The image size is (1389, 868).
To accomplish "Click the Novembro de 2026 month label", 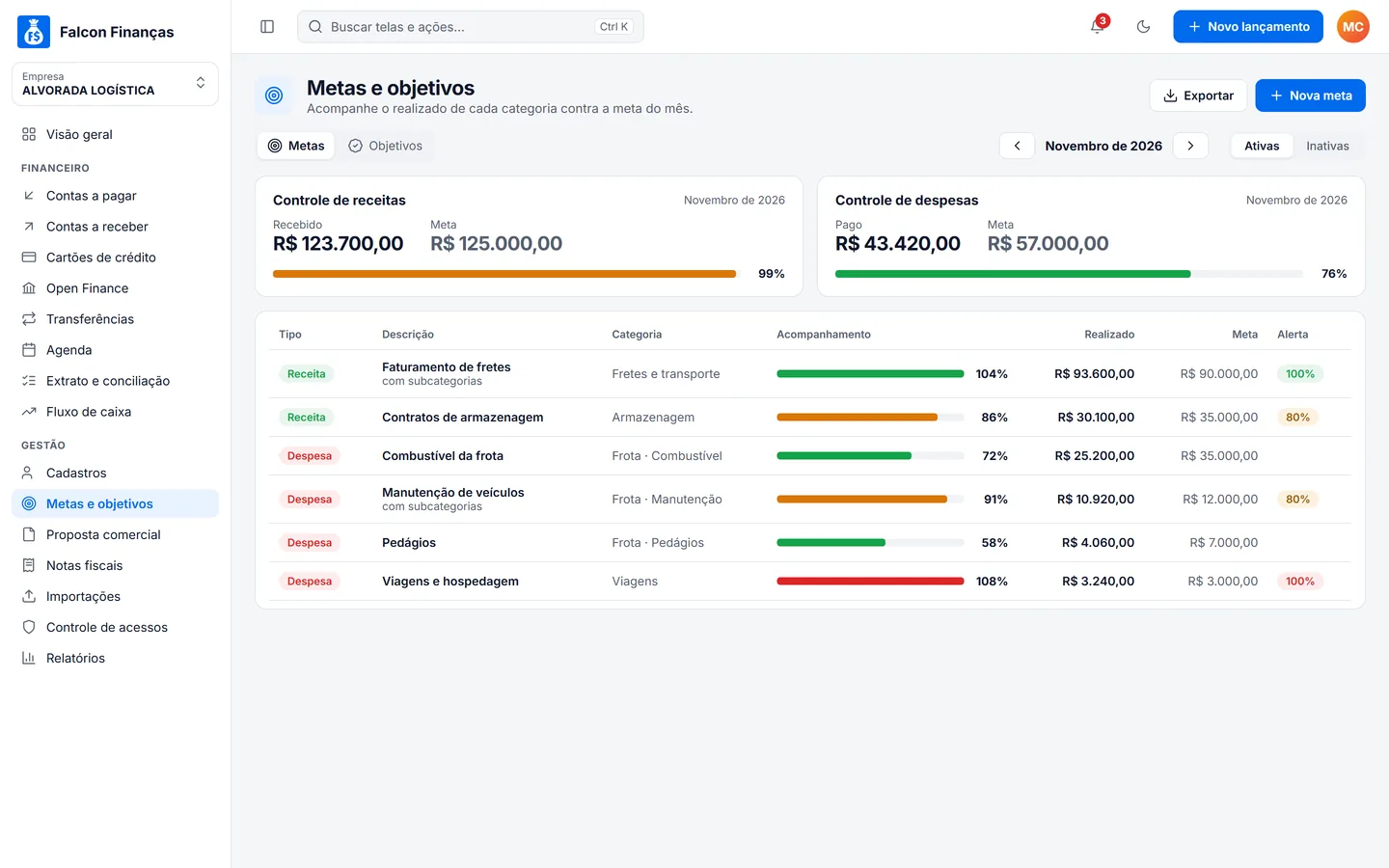I will 1103,146.
